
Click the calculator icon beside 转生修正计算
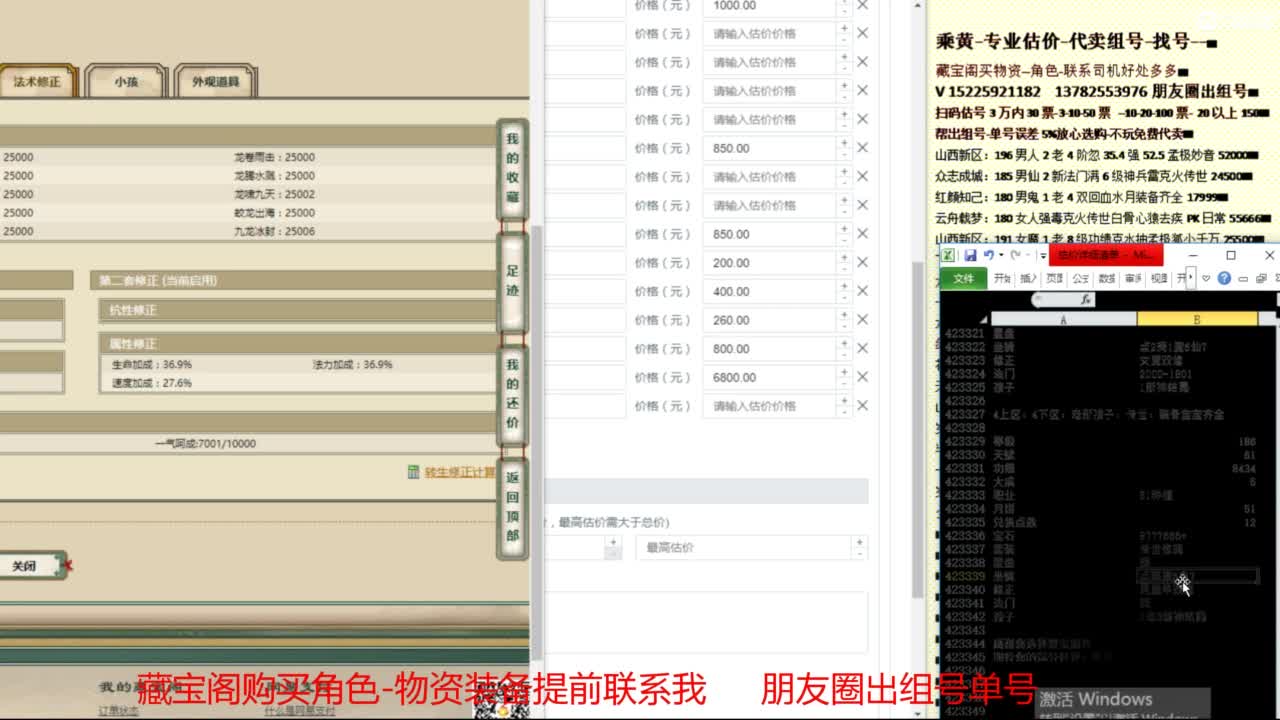[x=414, y=472]
